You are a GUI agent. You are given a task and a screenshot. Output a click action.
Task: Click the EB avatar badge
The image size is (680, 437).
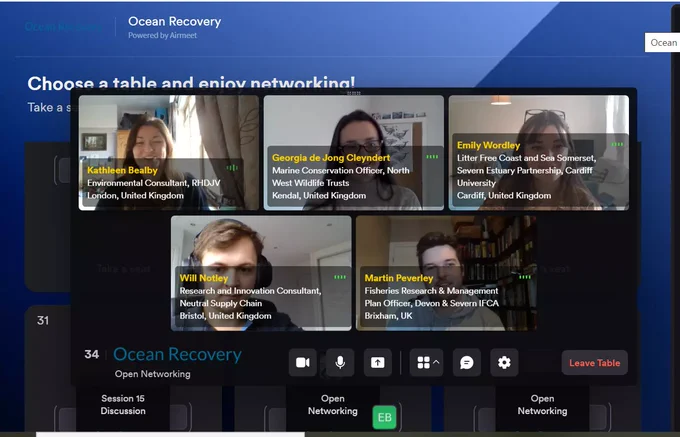(x=384, y=417)
